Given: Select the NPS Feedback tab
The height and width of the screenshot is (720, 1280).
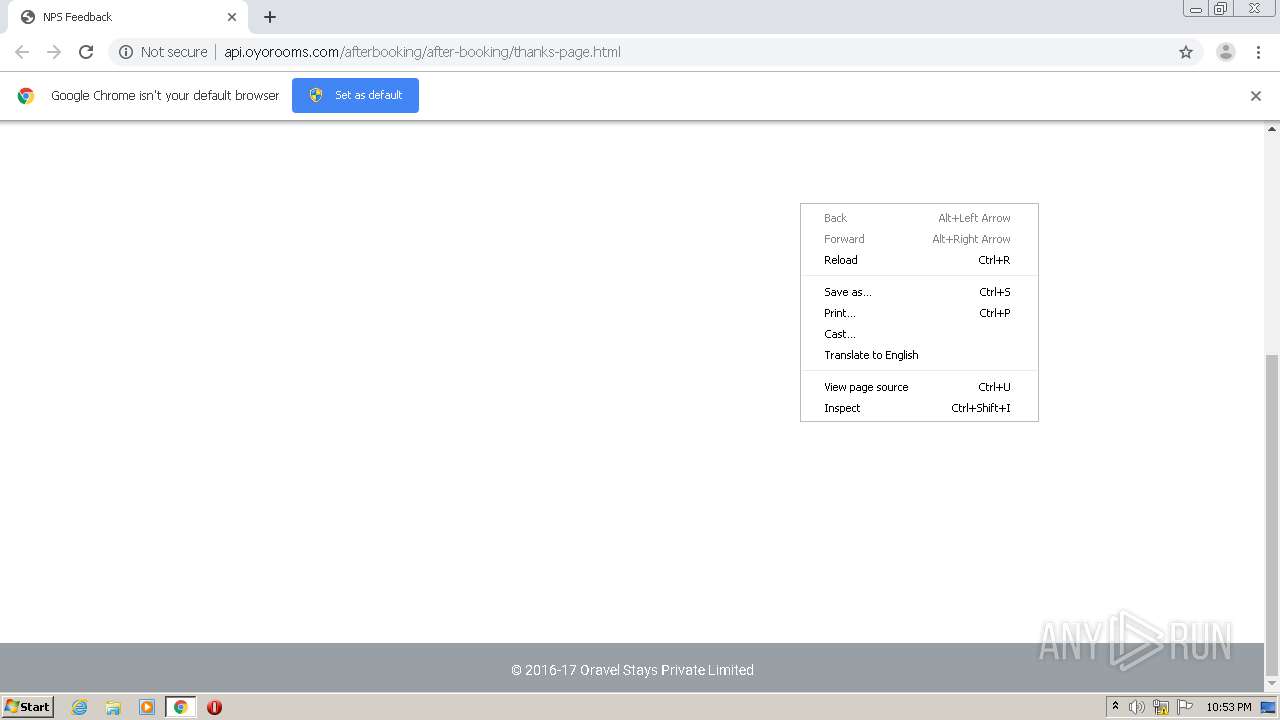Looking at the screenshot, I should point(127,17).
